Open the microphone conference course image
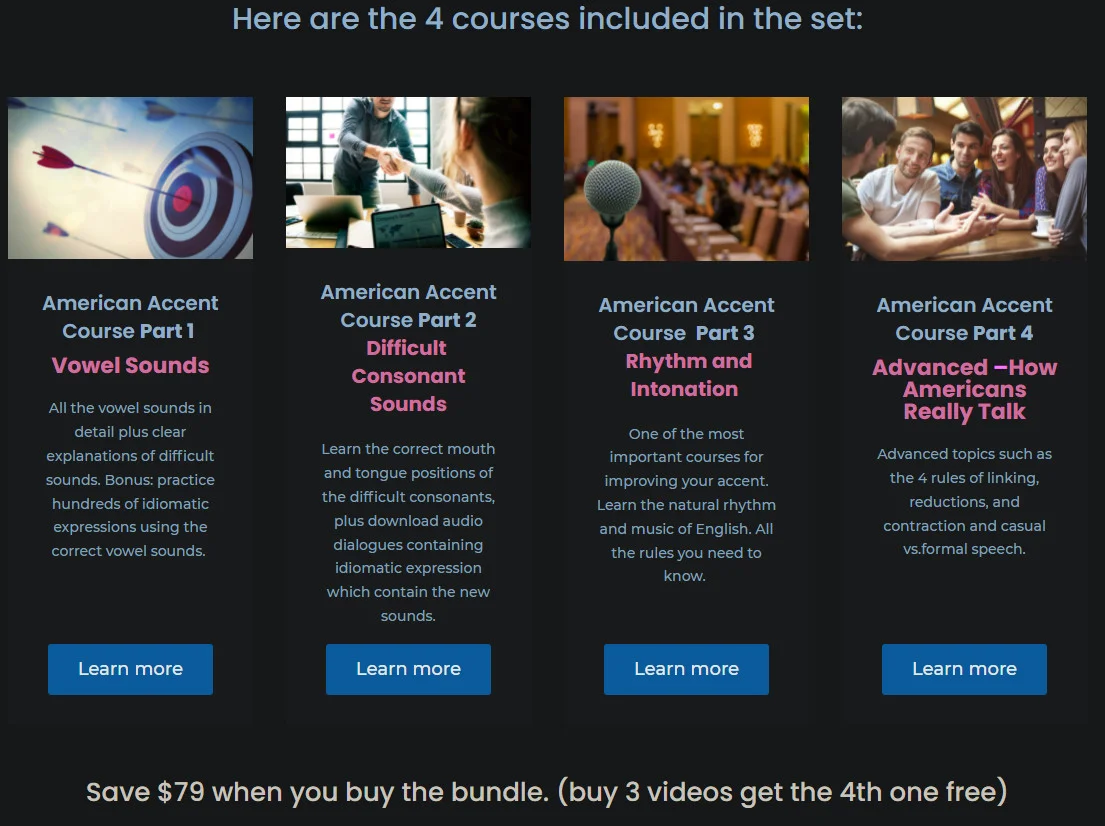Image resolution: width=1105 pixels, height=826 pixels. click(686, 179)
